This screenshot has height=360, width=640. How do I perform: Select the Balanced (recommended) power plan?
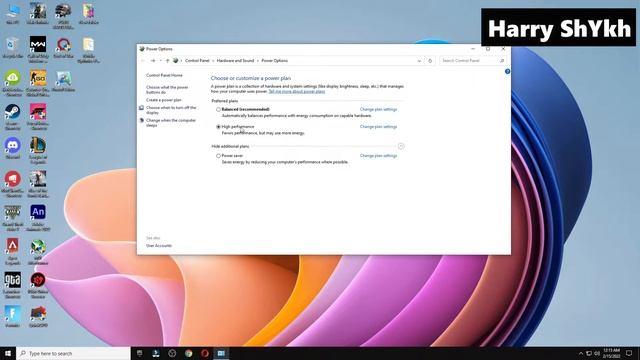point(218,109)
